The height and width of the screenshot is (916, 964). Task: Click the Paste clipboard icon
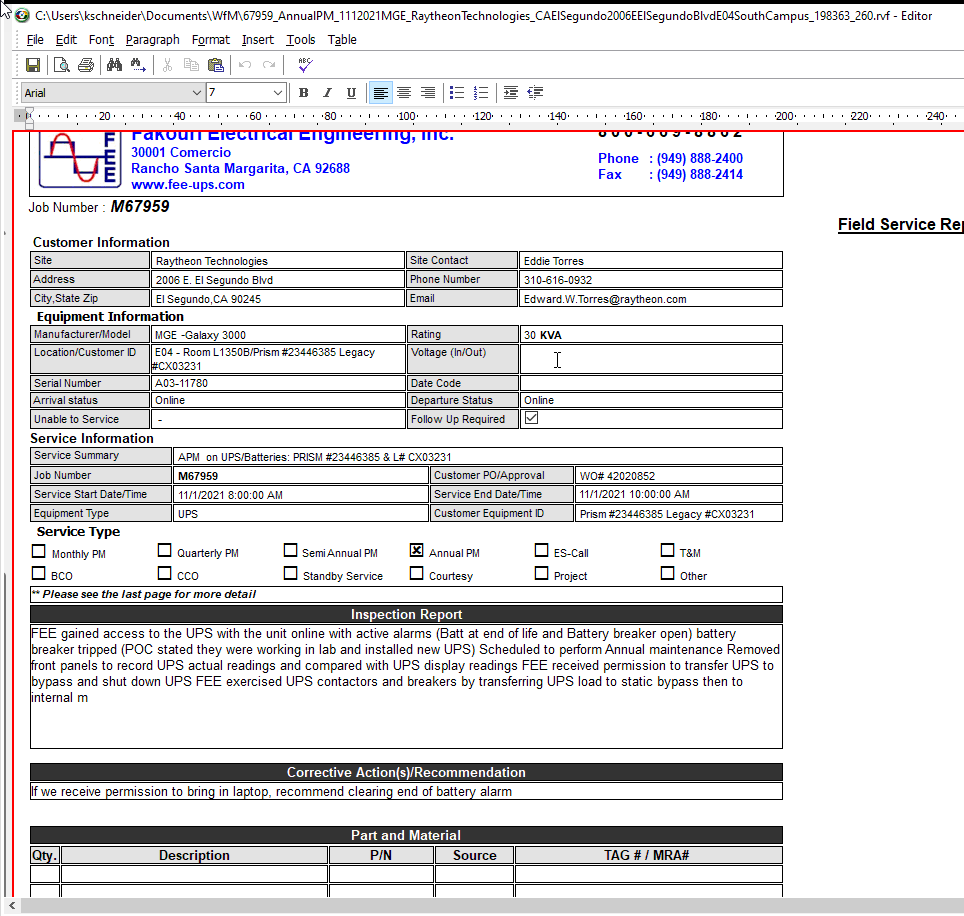(216, 65)
